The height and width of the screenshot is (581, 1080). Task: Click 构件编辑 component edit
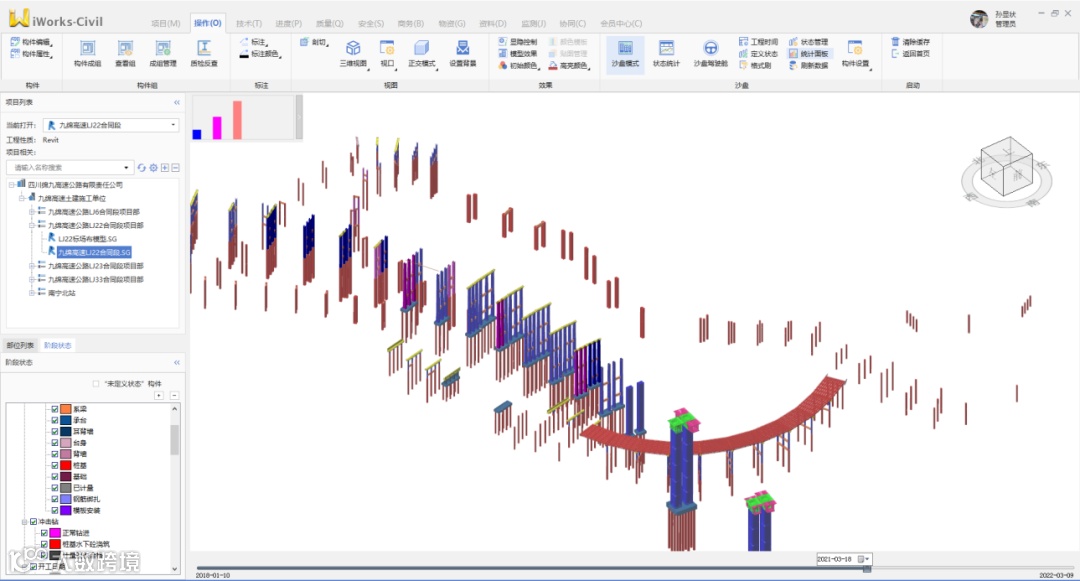(32, 42)
